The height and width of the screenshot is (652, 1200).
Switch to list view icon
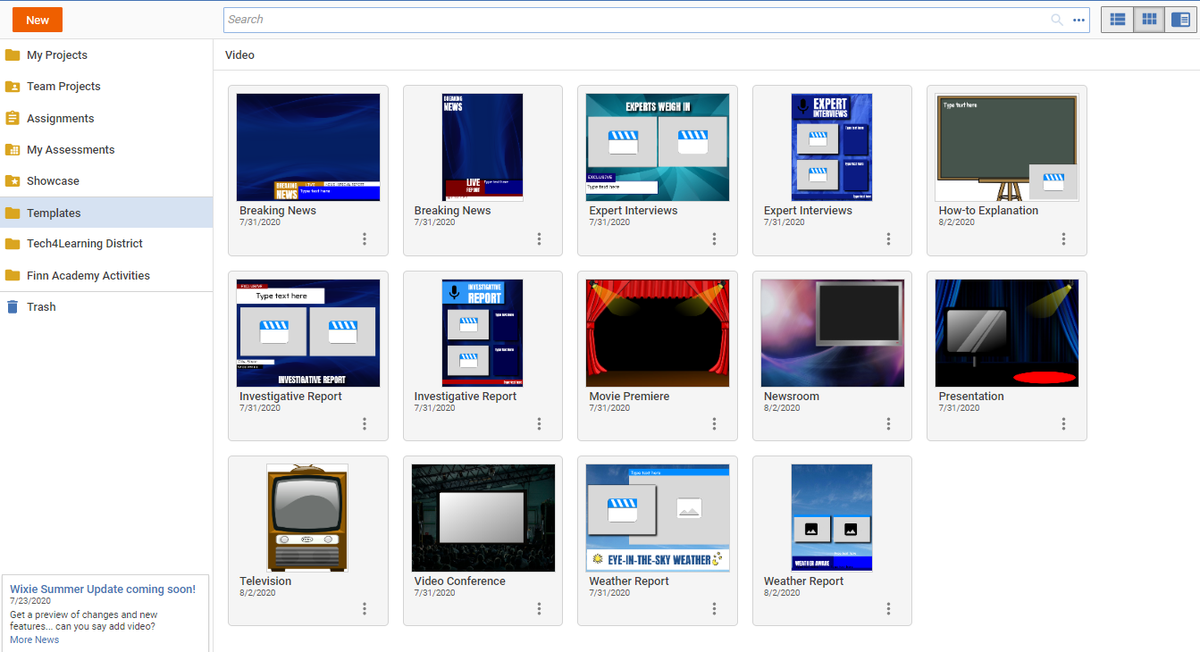tap(1118, 19)
